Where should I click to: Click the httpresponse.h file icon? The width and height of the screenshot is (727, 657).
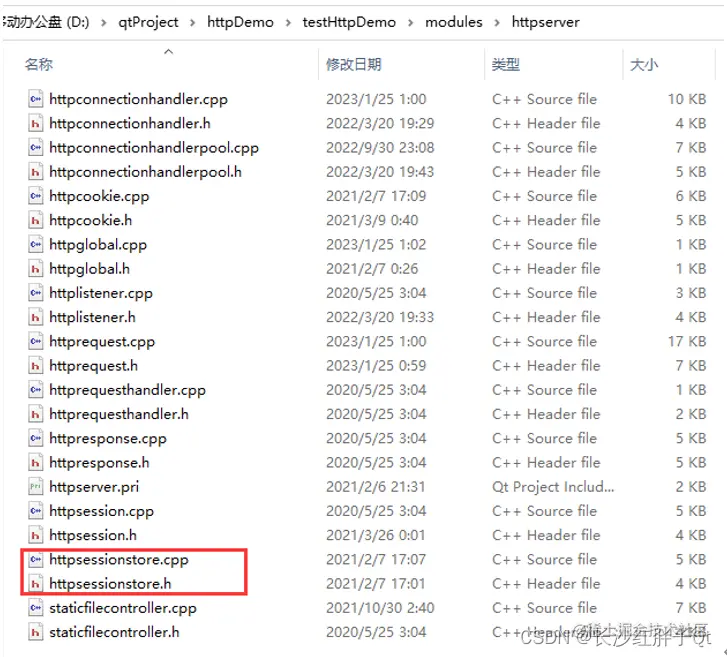[x=36, y=462]
